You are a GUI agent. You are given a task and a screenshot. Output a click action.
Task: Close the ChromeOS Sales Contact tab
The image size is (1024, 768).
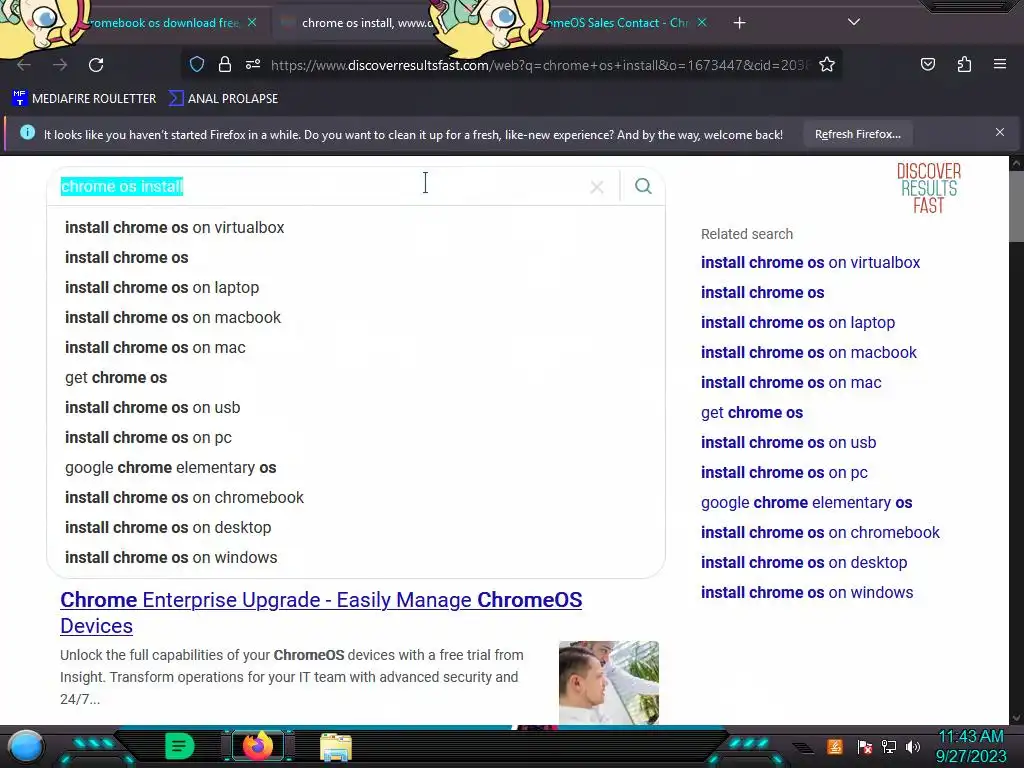pos(701,22)
